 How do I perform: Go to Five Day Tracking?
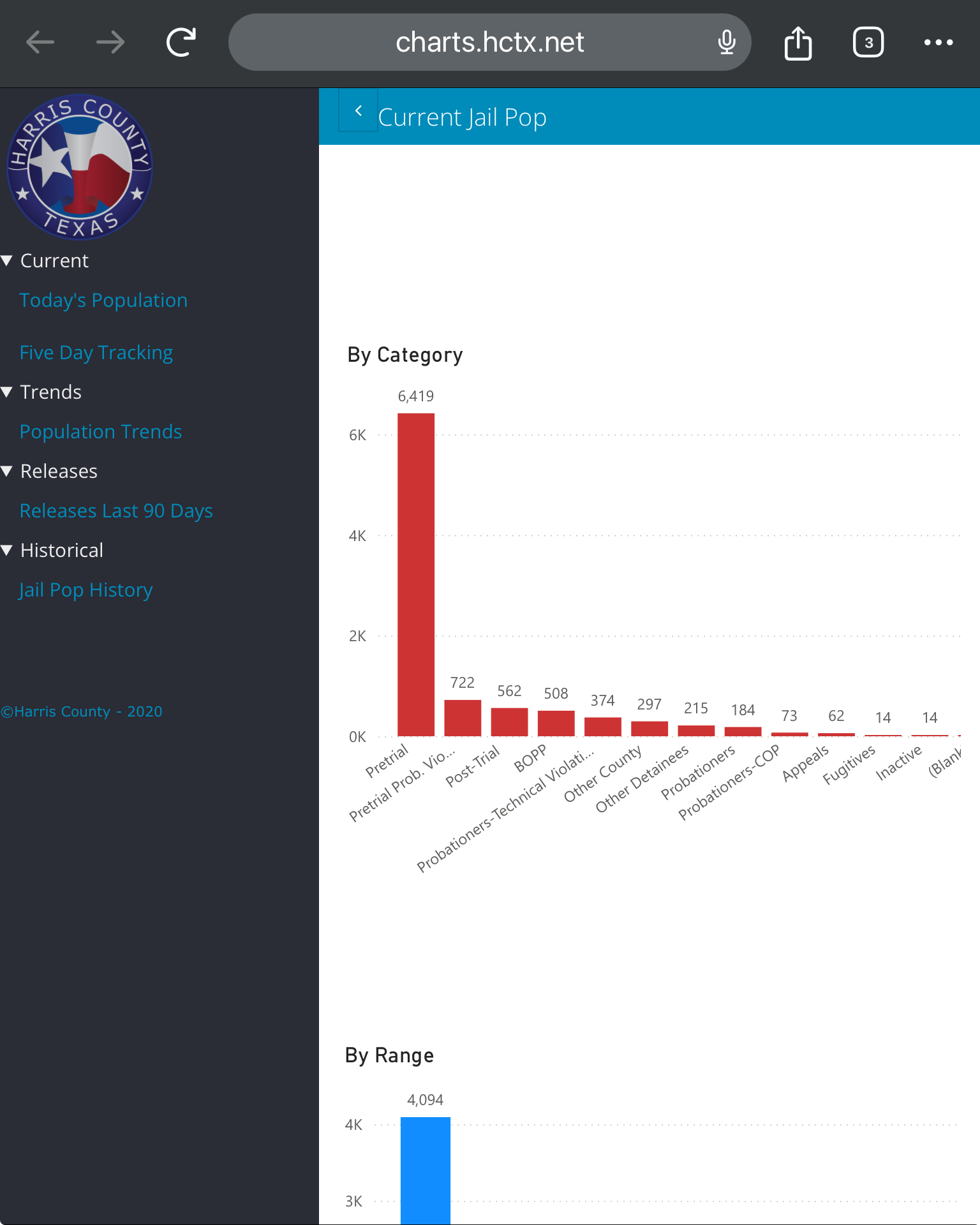pyautogui.click(x=96, y=352)
